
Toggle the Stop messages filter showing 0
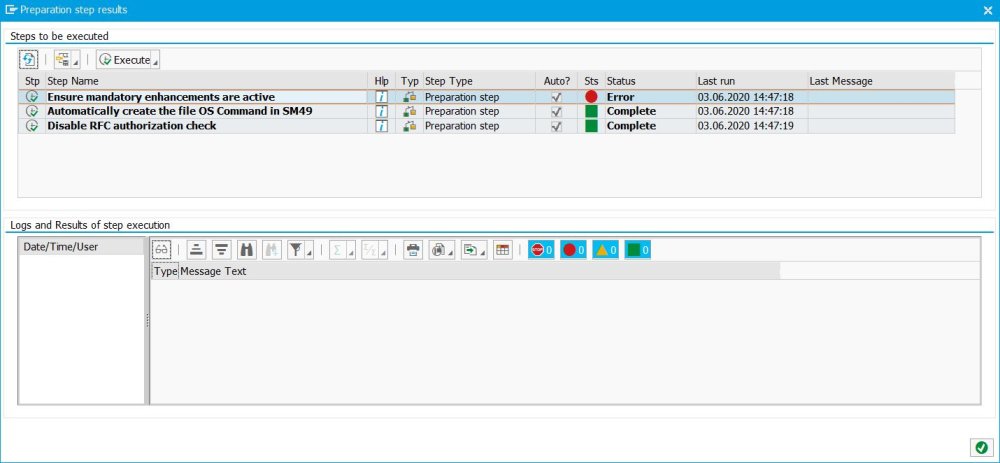(541, 250)
